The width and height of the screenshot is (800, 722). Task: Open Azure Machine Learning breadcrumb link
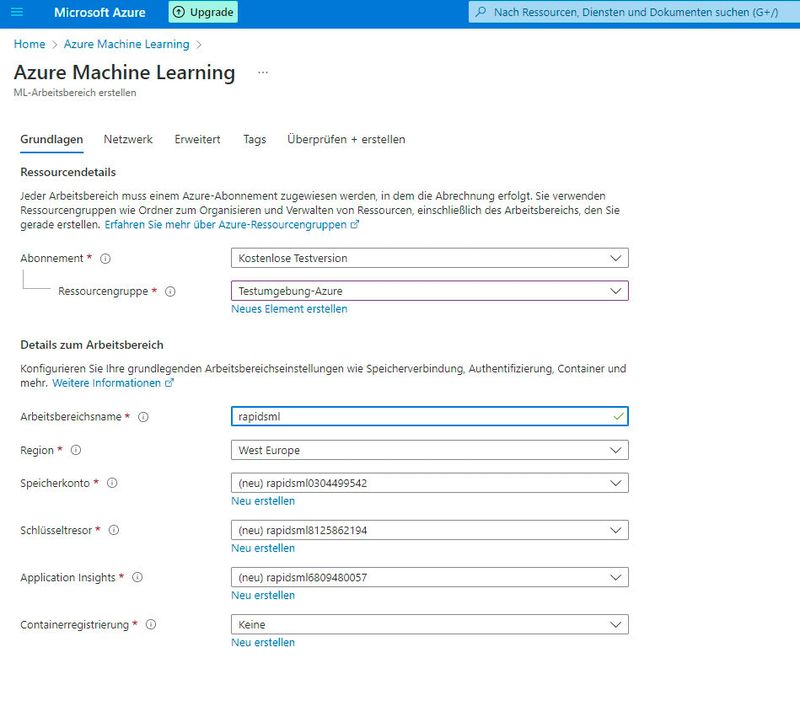click(127, 44)
